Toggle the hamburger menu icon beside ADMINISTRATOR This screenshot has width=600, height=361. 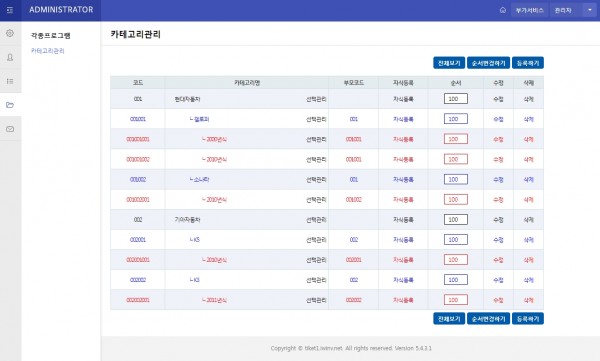[10, 10]
